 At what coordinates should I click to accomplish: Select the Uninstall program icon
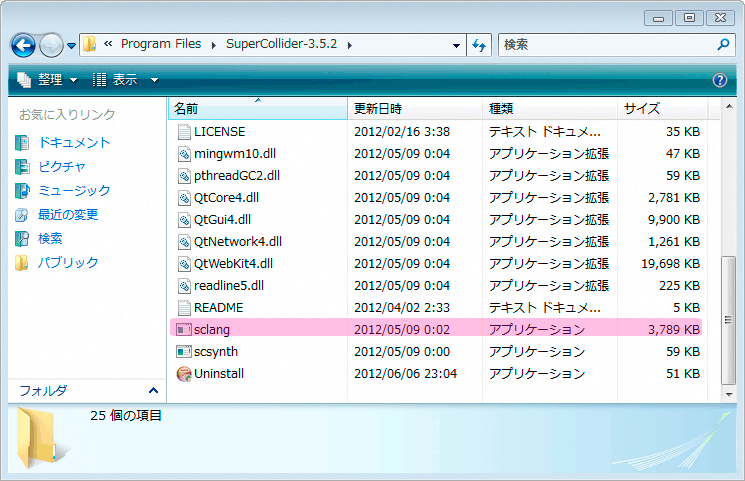pyautogui.click(x=183, y=374)
